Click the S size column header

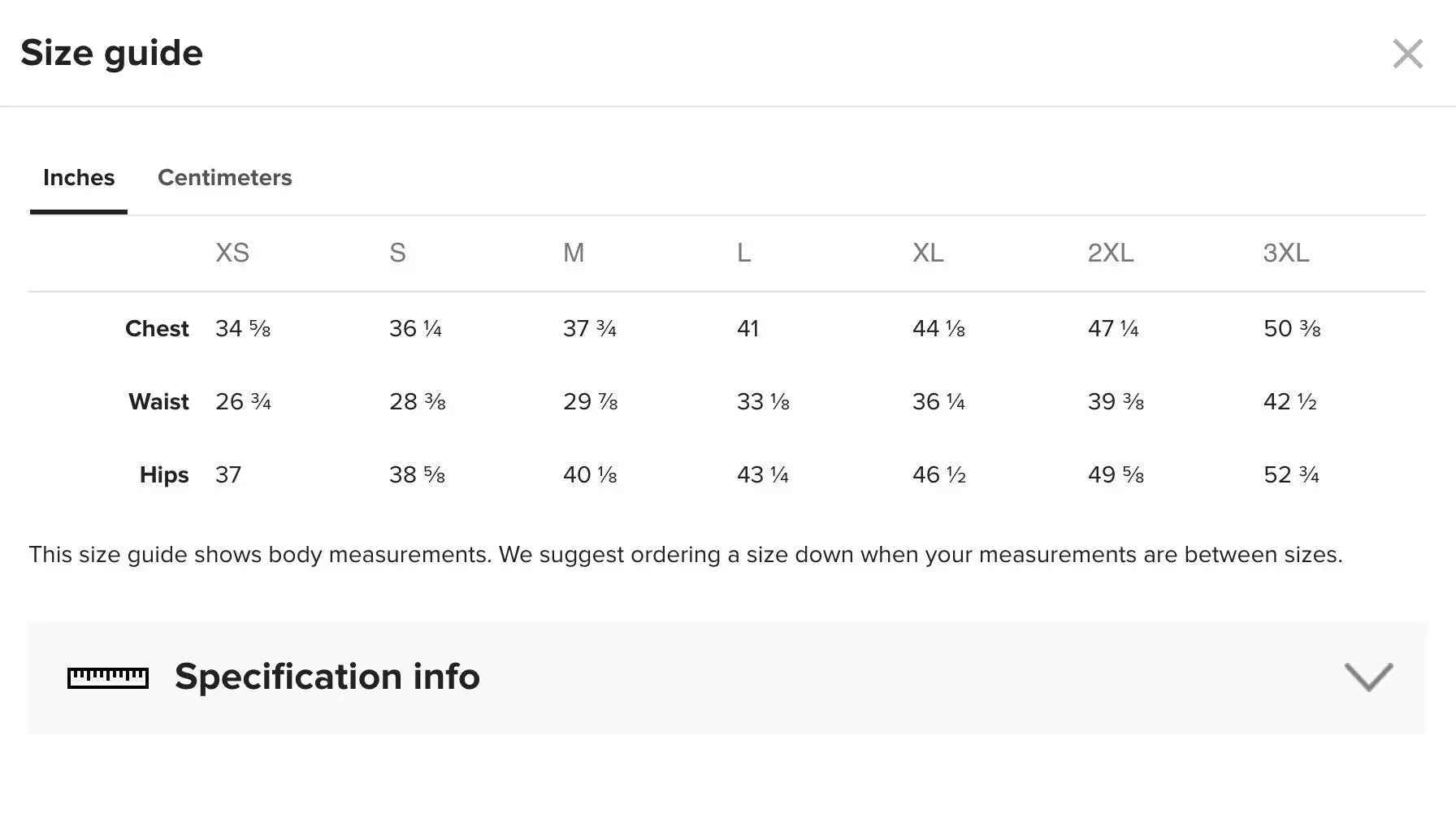tap(397, 253)
